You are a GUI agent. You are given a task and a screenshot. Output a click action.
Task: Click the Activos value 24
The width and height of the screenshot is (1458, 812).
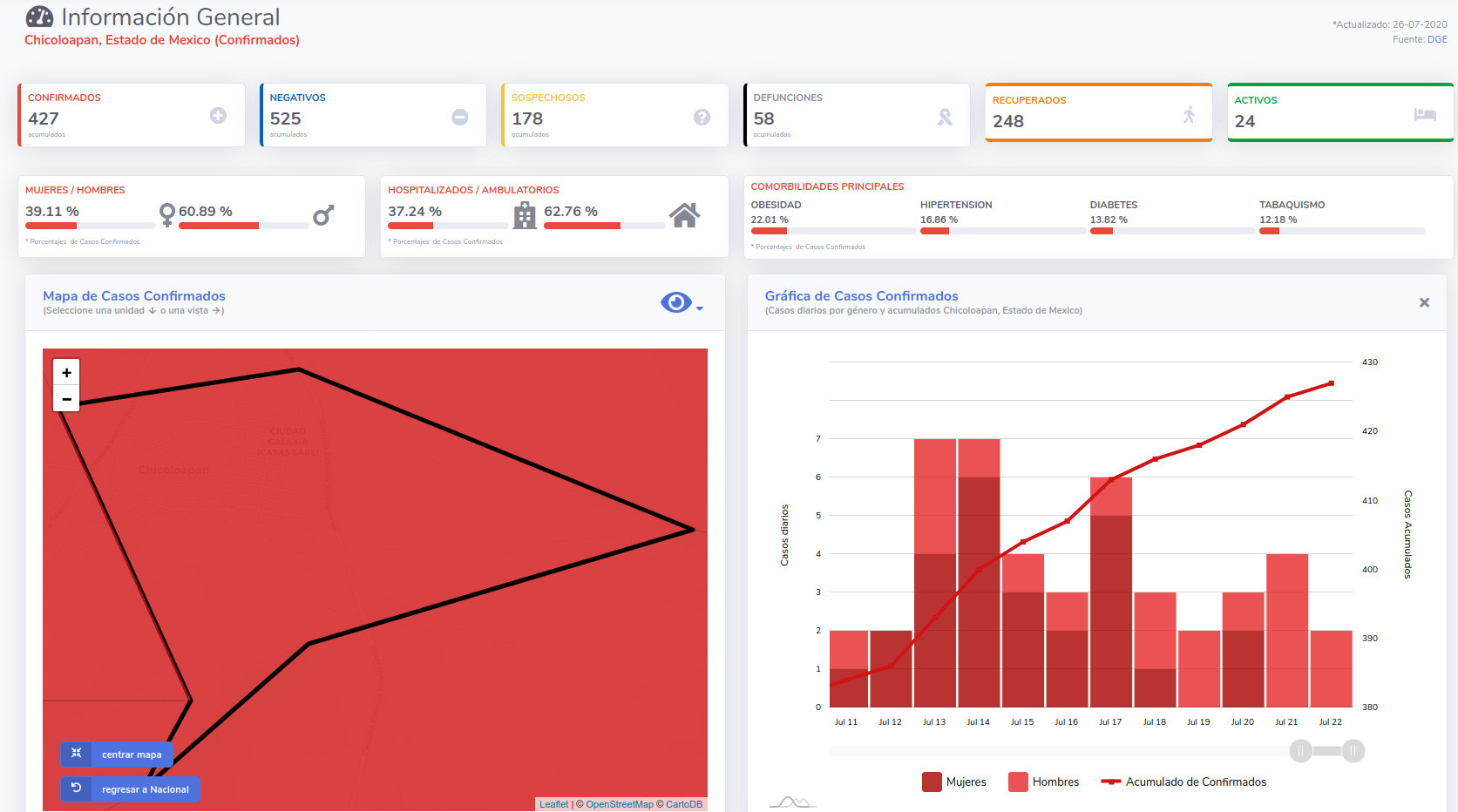tap(1244, 121)
